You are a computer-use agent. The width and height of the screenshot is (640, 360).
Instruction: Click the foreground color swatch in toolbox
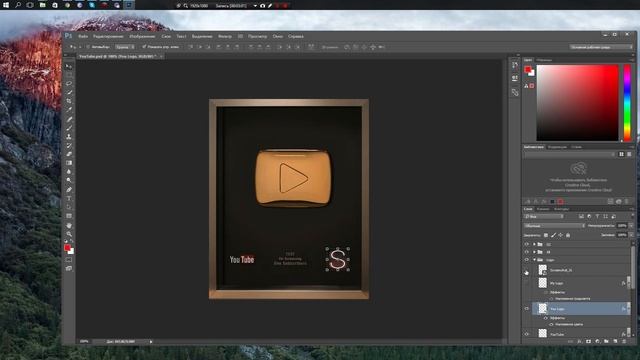[67, 247]
